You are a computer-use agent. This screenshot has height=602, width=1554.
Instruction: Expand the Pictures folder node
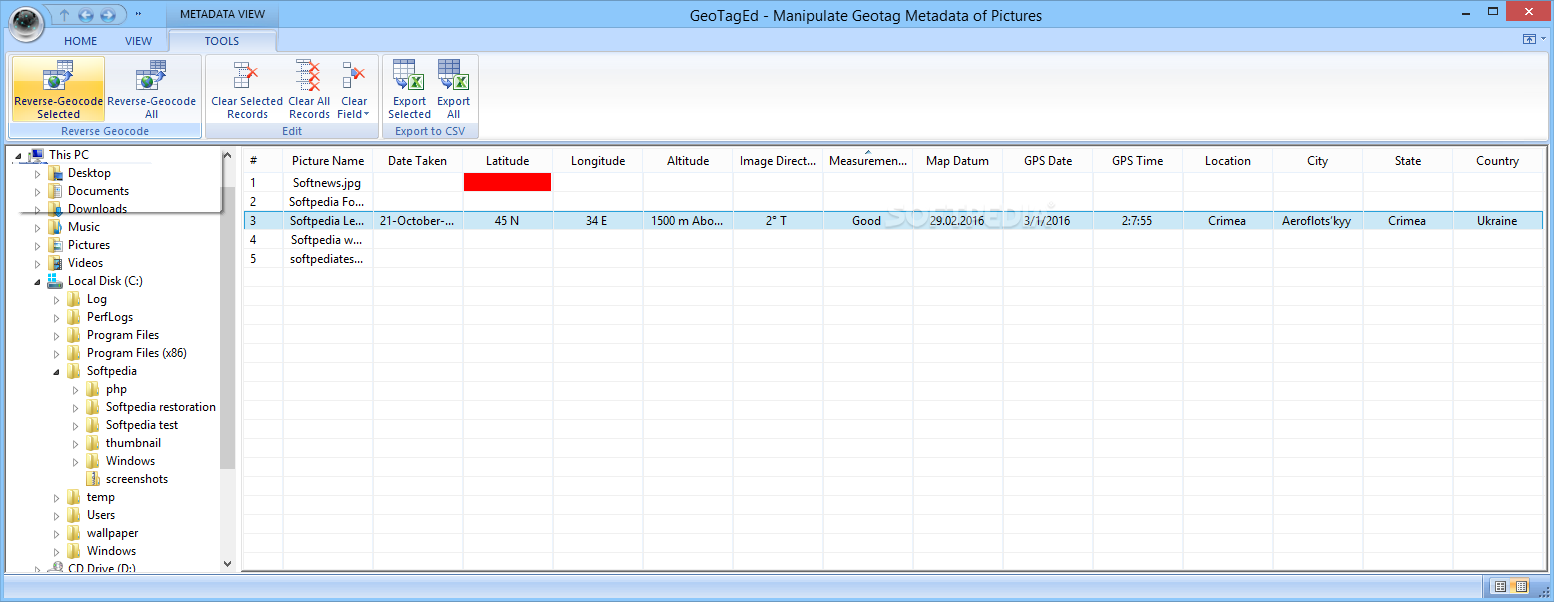[38, 245]
